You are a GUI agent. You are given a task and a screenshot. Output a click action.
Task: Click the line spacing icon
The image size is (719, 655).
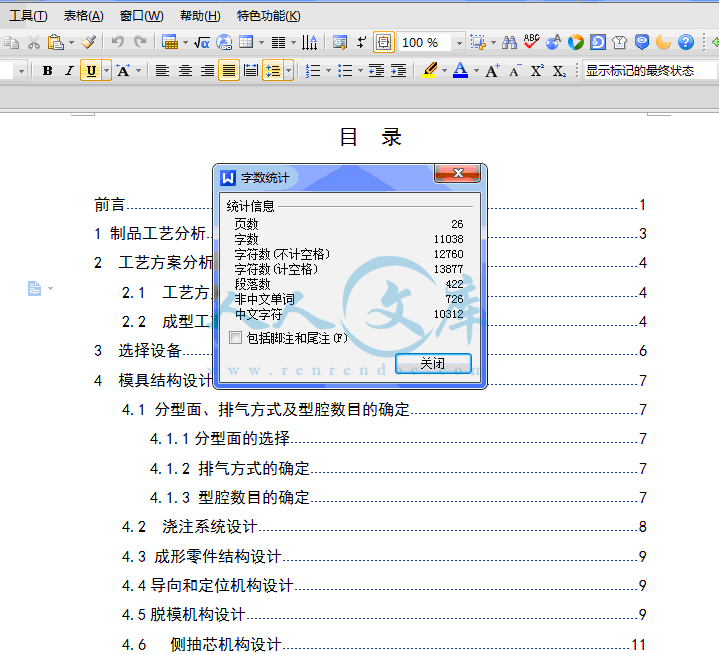273,71
